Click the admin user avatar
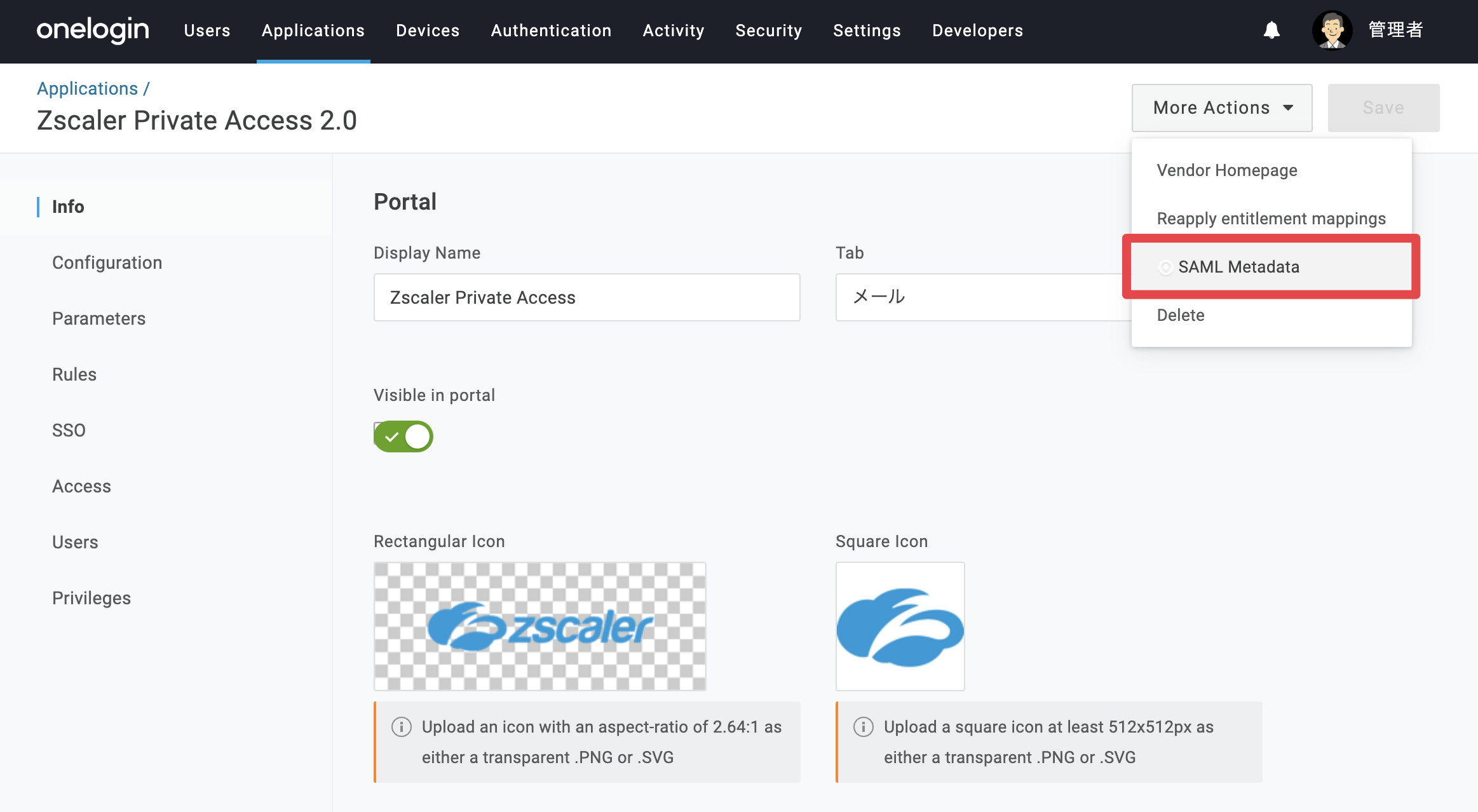The width and height of the screenshot is (1478, 812). (1332, 30)
